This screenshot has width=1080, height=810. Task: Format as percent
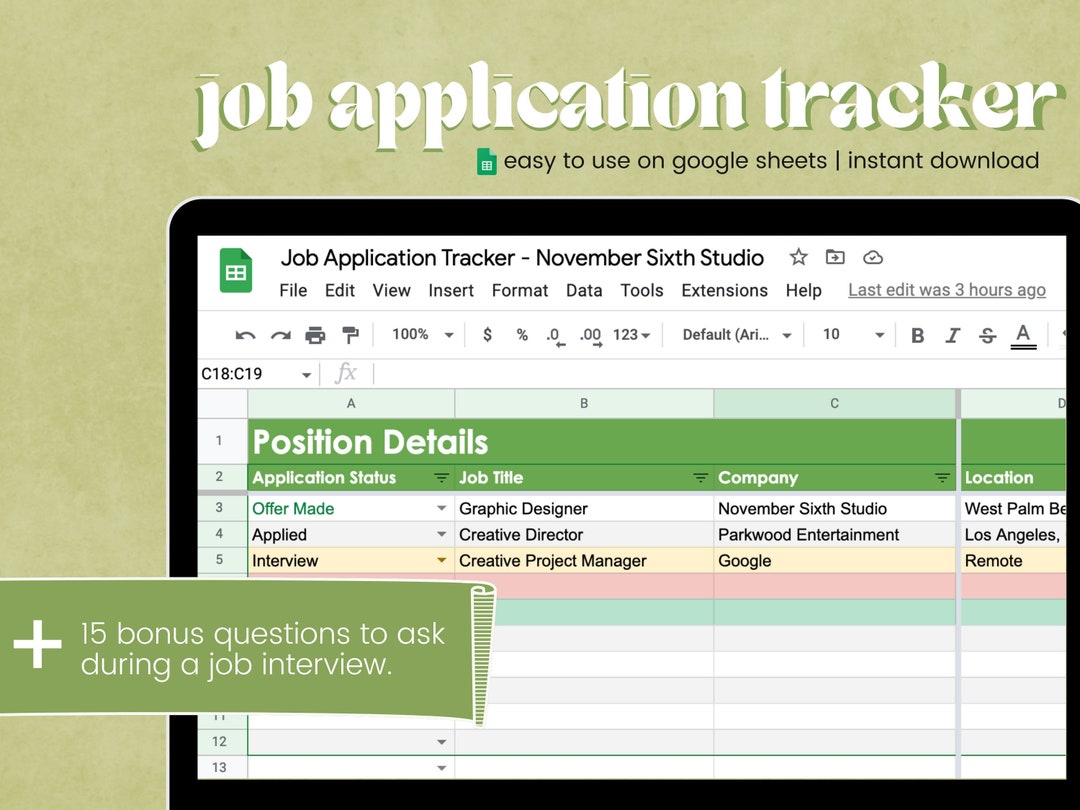[522, 335]
